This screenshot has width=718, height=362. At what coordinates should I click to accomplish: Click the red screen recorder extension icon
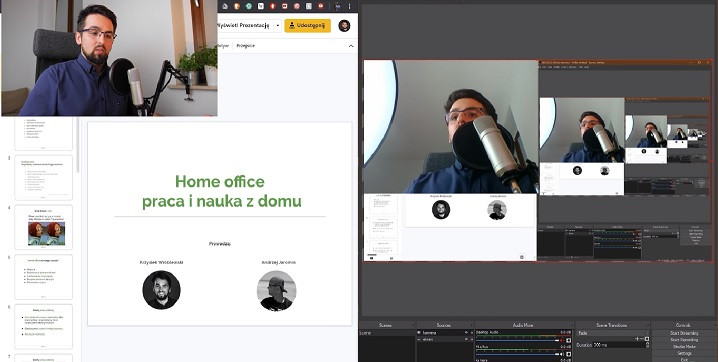tap(285, 6)
